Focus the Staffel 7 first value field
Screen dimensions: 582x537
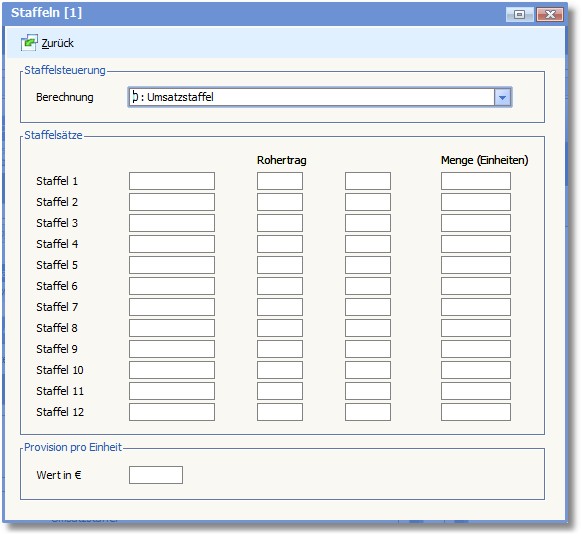(x=172, y=307)
